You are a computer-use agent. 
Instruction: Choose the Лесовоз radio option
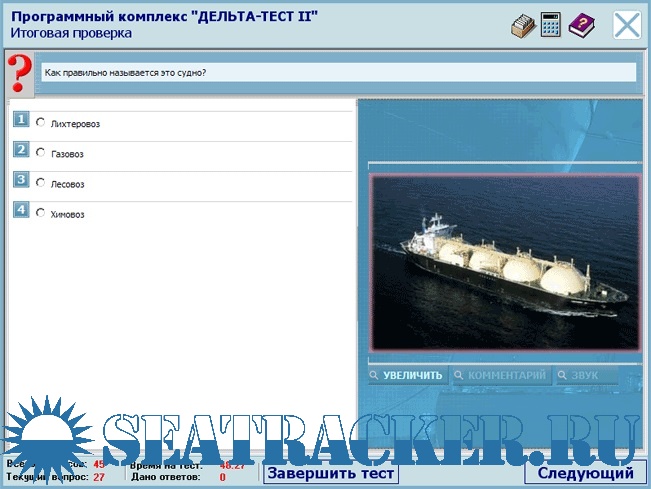(x=40, y=183)
